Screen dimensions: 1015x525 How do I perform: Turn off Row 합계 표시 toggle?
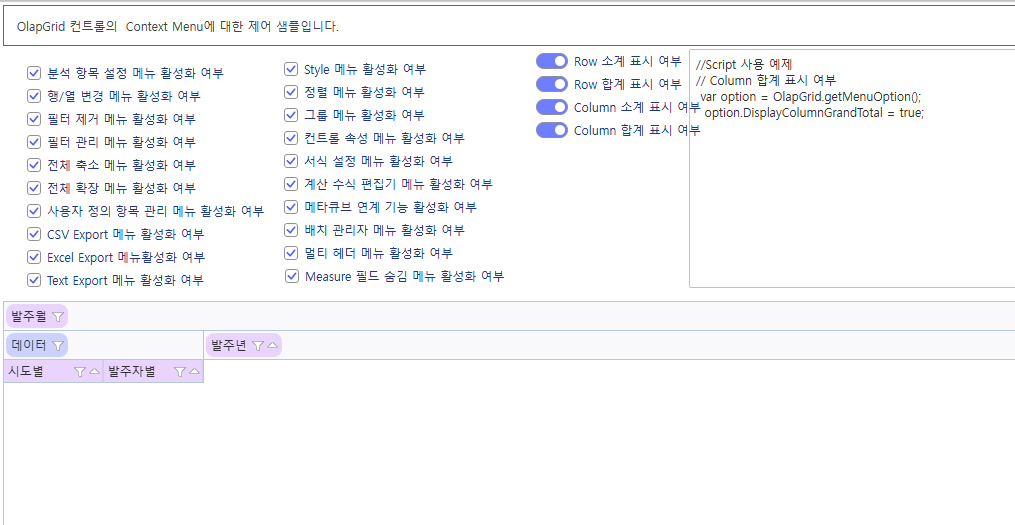click(552, 84)
